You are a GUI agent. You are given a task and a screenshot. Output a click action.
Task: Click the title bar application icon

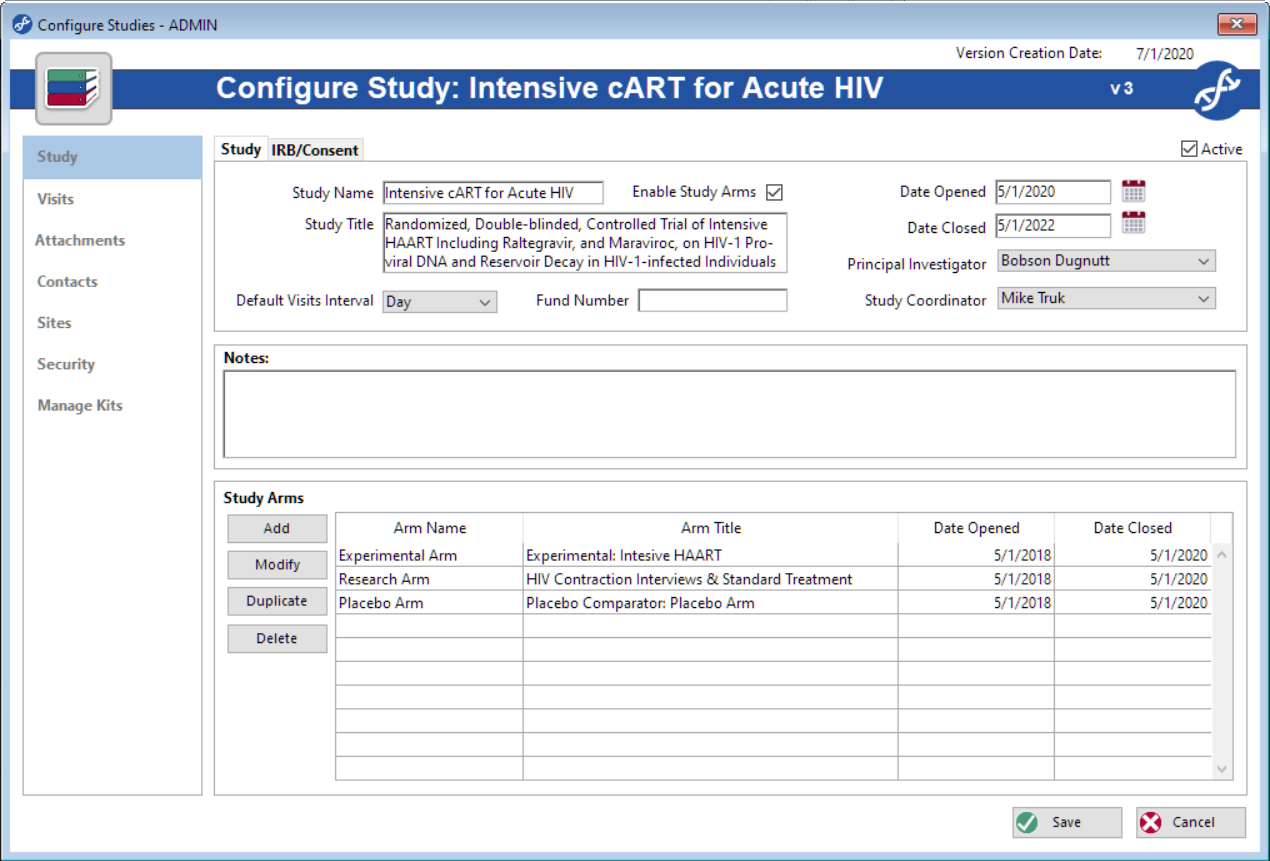point(22,24)
